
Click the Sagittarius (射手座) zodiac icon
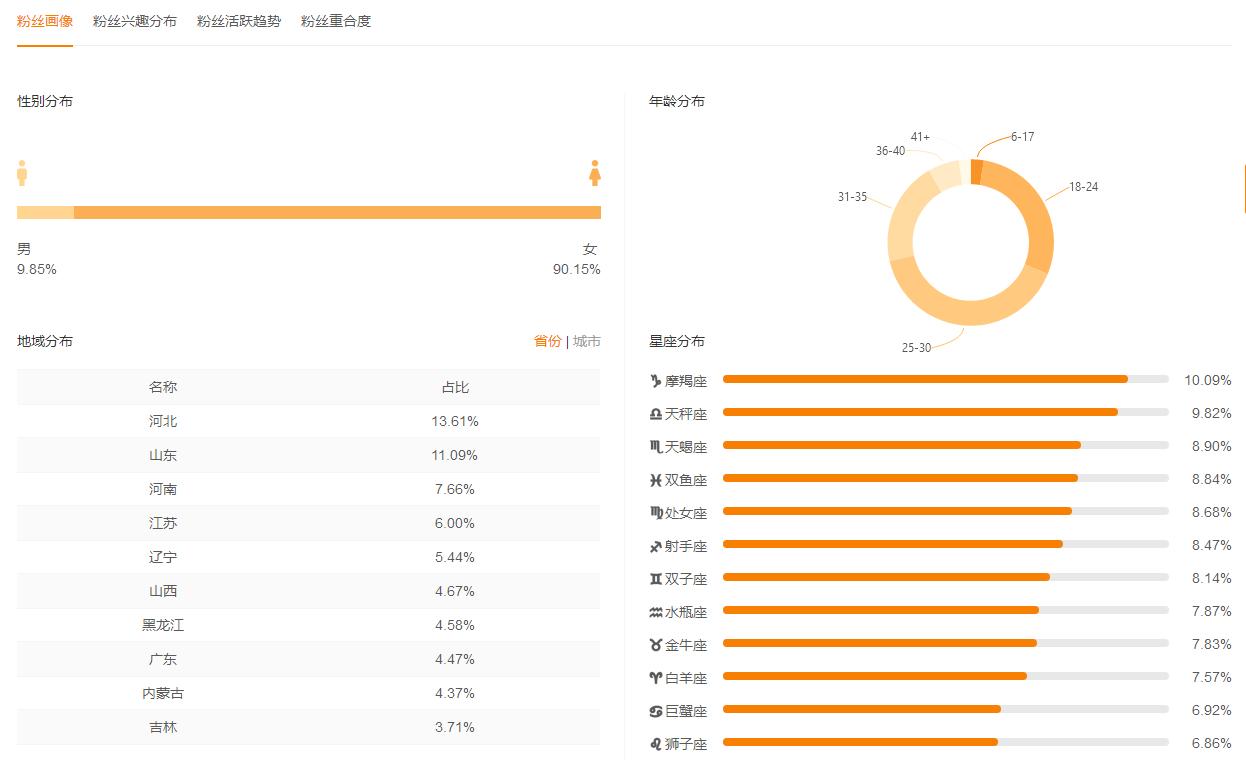656,546
